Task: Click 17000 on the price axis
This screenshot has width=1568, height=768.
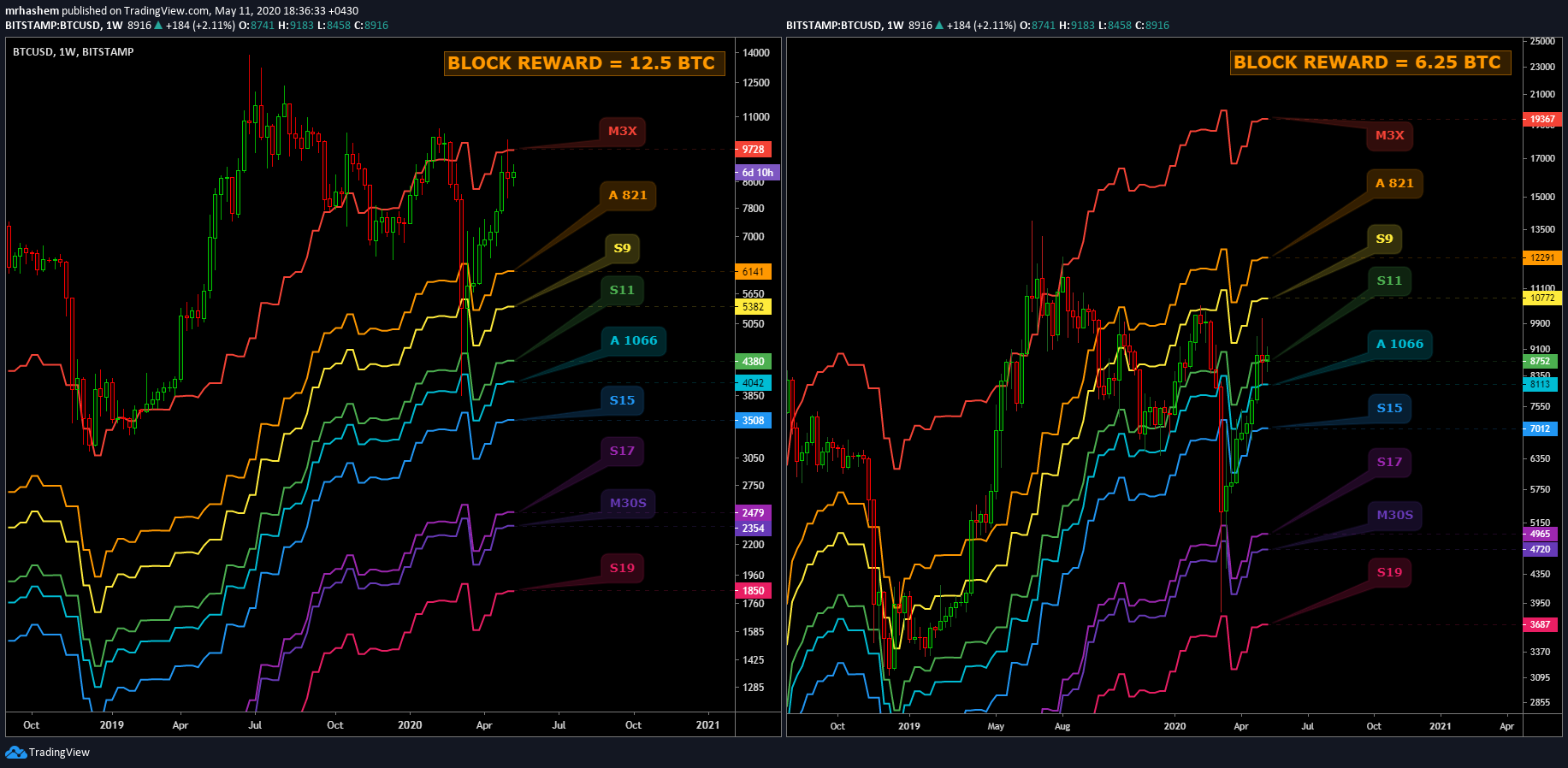Action: point(1542,159)
